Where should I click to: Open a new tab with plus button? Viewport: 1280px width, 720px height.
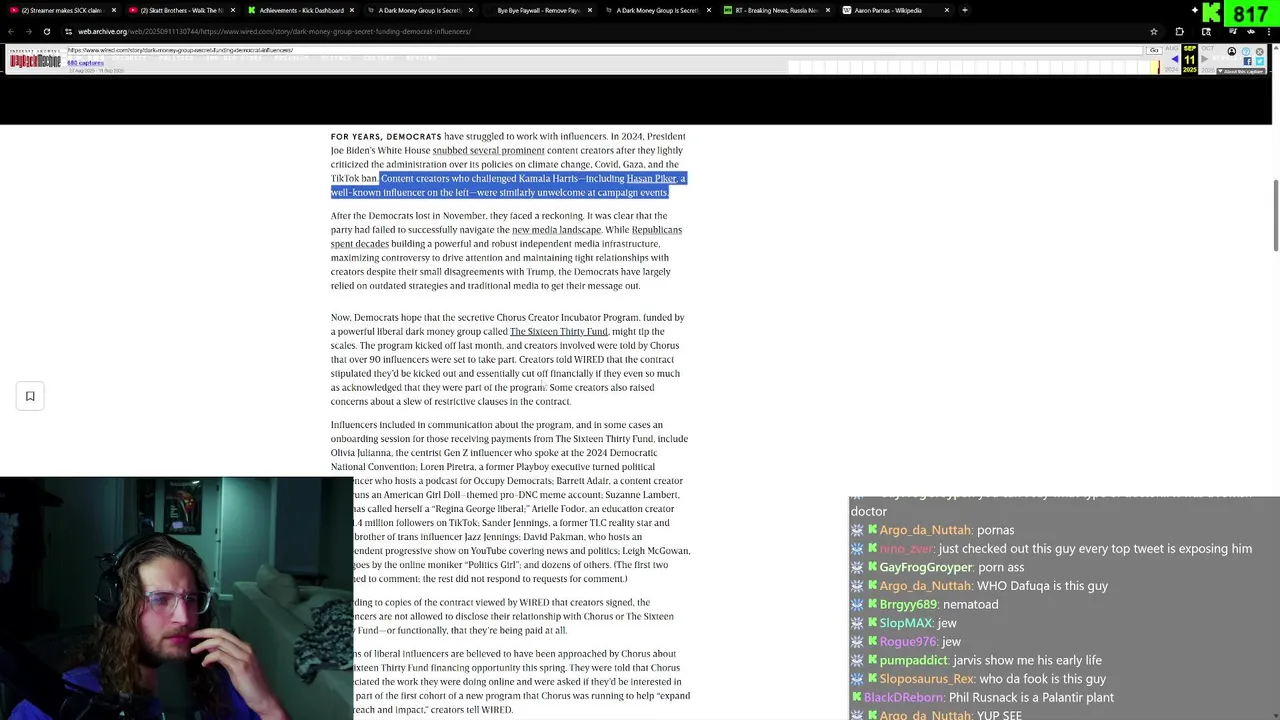tap(964, 10)
